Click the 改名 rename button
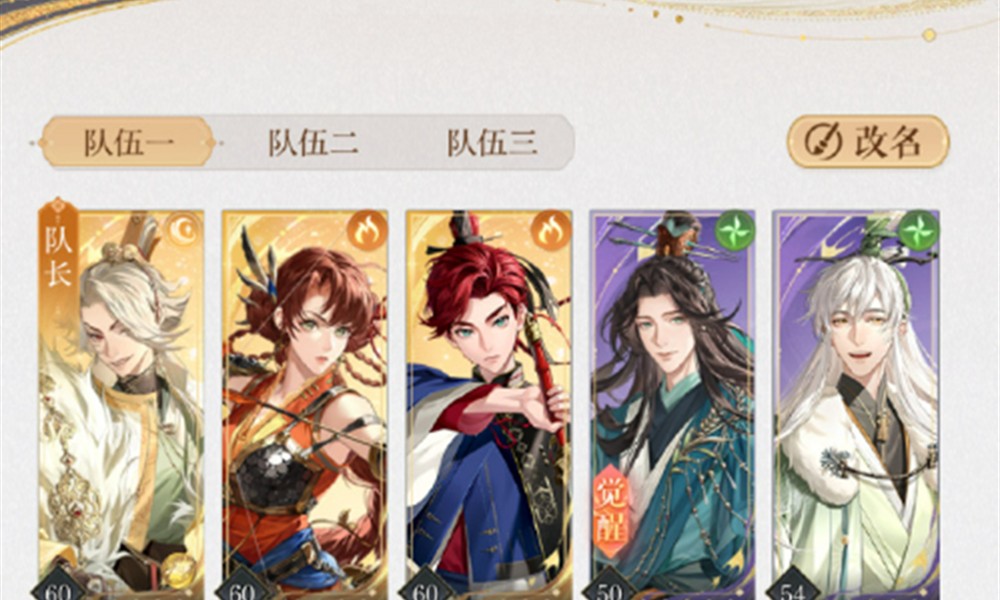The image size is (1000, 600). pos(868,142)
